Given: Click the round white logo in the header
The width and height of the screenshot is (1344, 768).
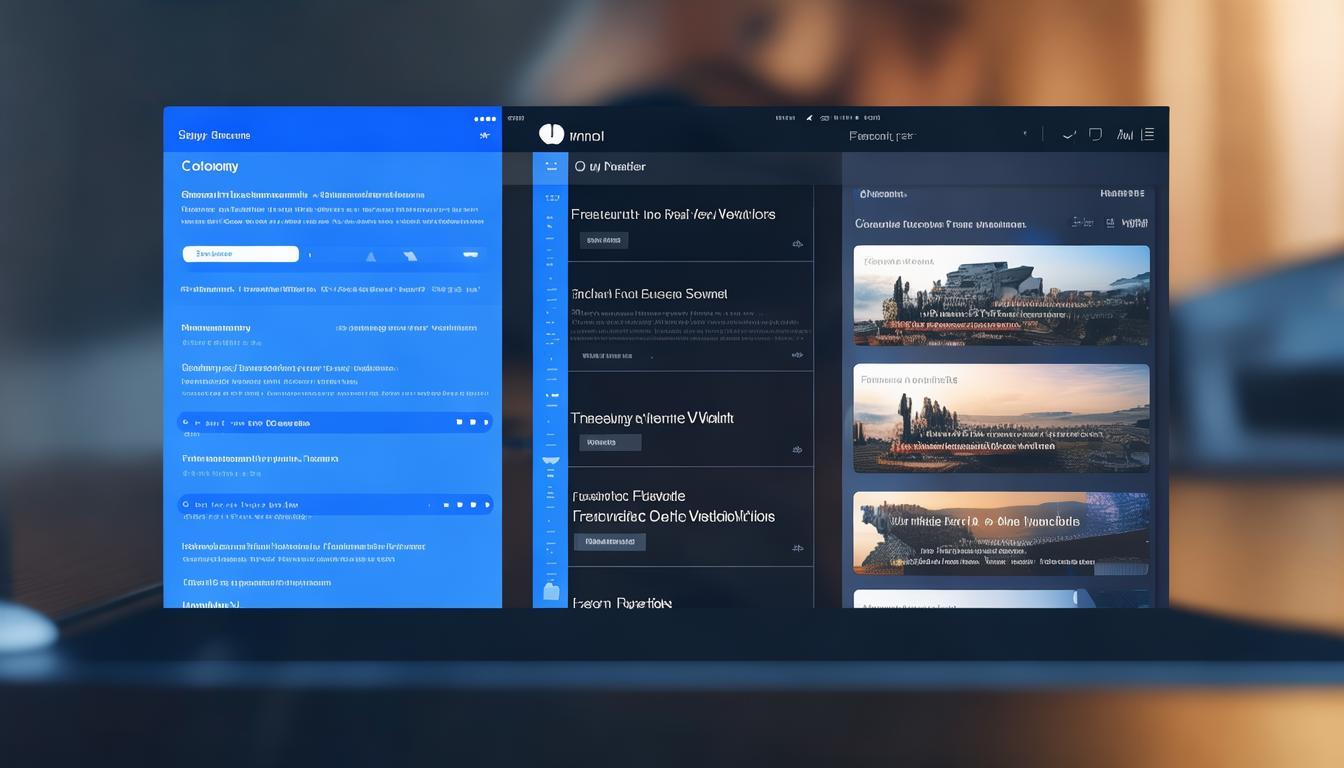Looking at the screenshot, I should (551, 134).
